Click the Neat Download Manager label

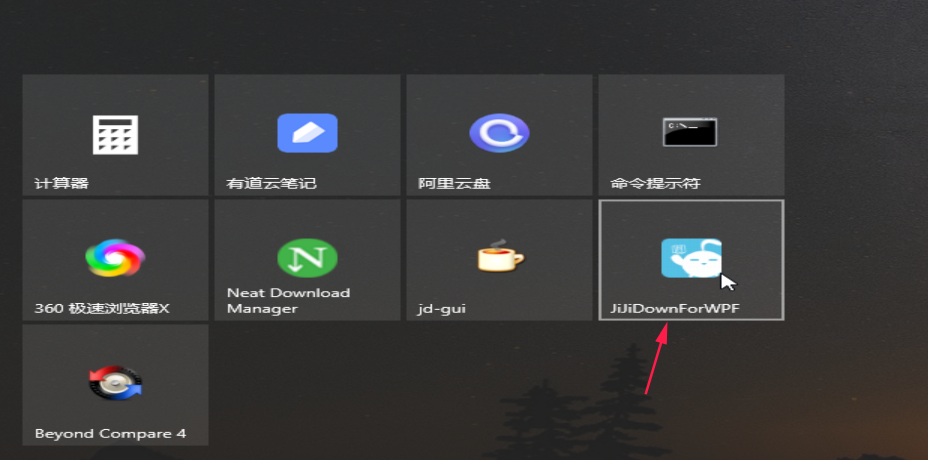point(288,301)
